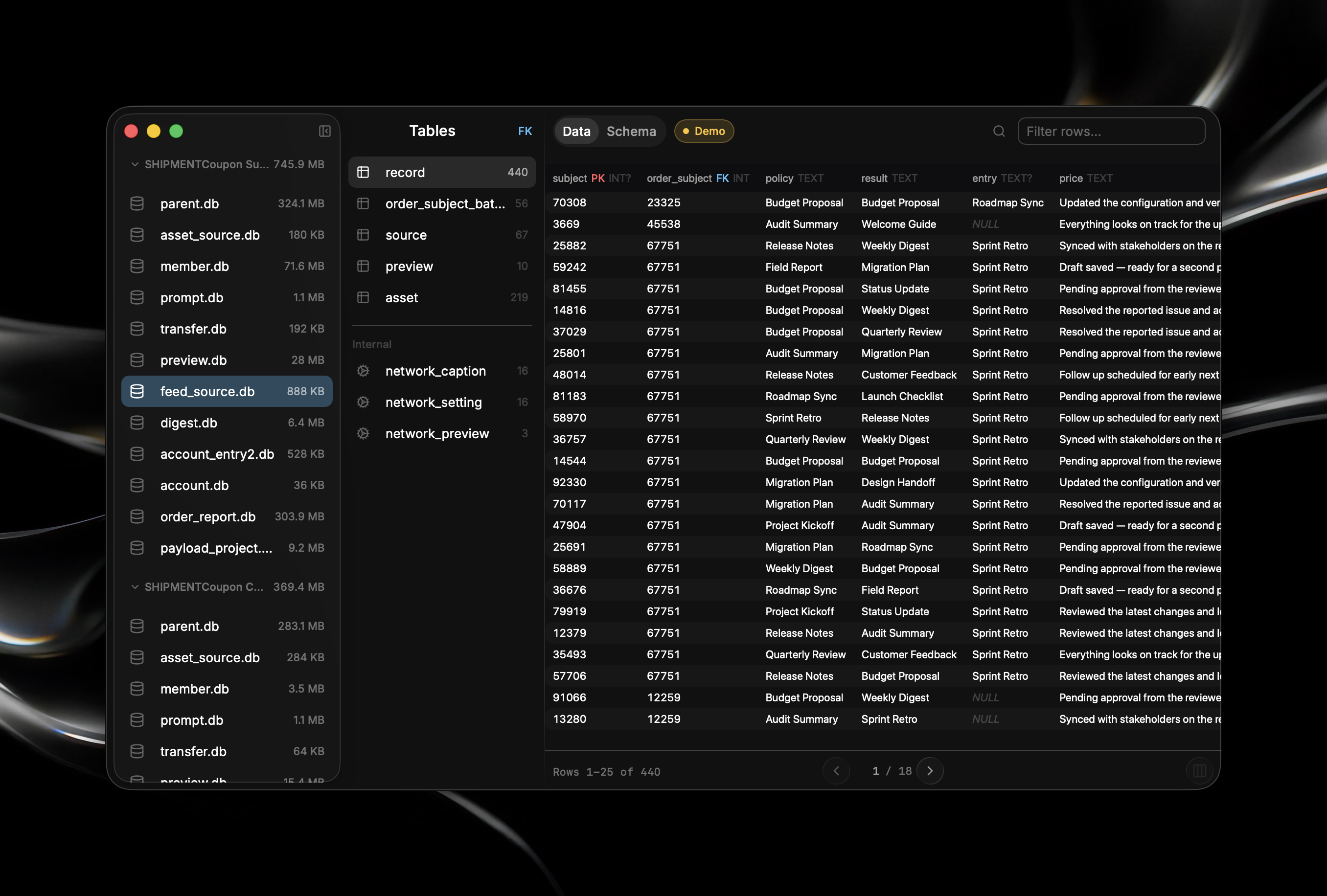Viewport: 1327px width, 896px height.
Task: Click policy cell Field Report
Action: point(794,267)
